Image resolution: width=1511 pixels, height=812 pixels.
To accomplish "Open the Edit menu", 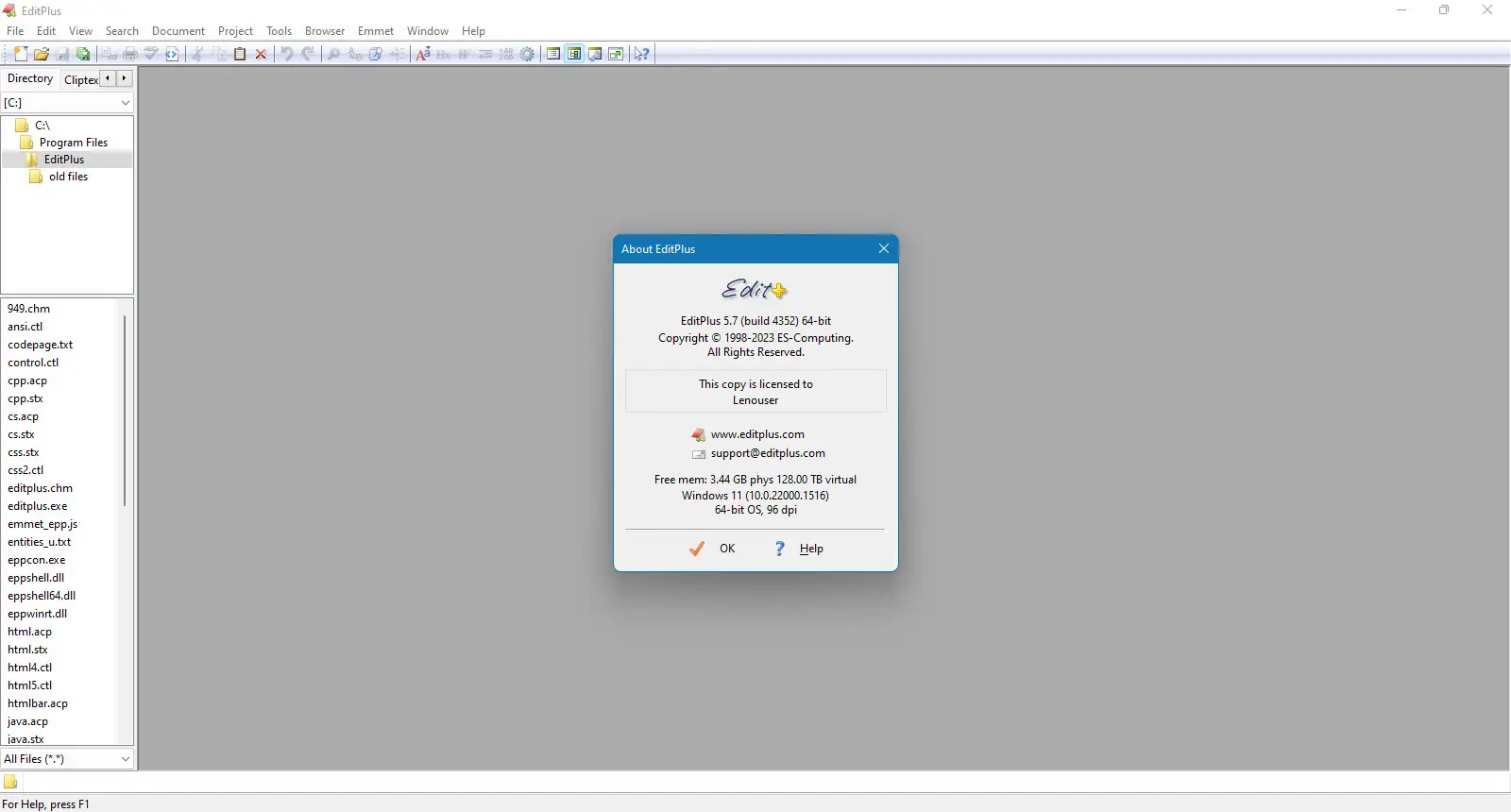I will tap(46, 31).
